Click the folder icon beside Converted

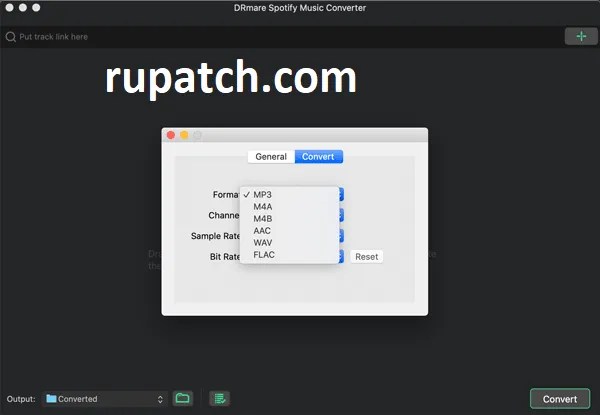(x=51, y=399)
